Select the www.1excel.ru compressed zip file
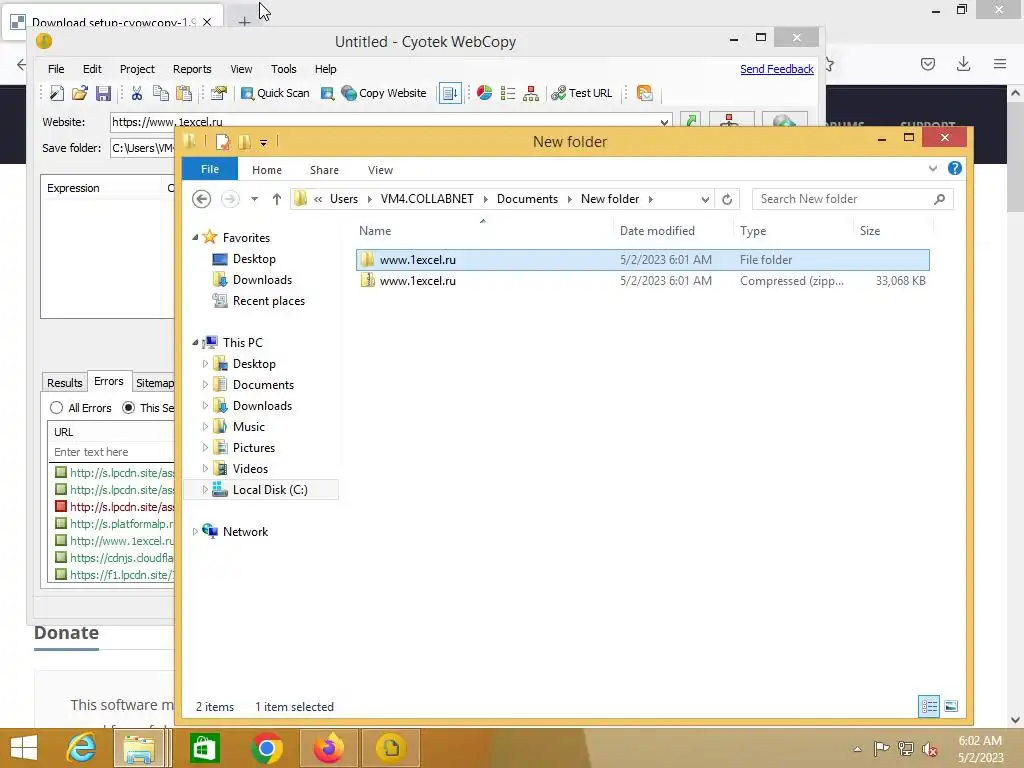 coord(643,281)
